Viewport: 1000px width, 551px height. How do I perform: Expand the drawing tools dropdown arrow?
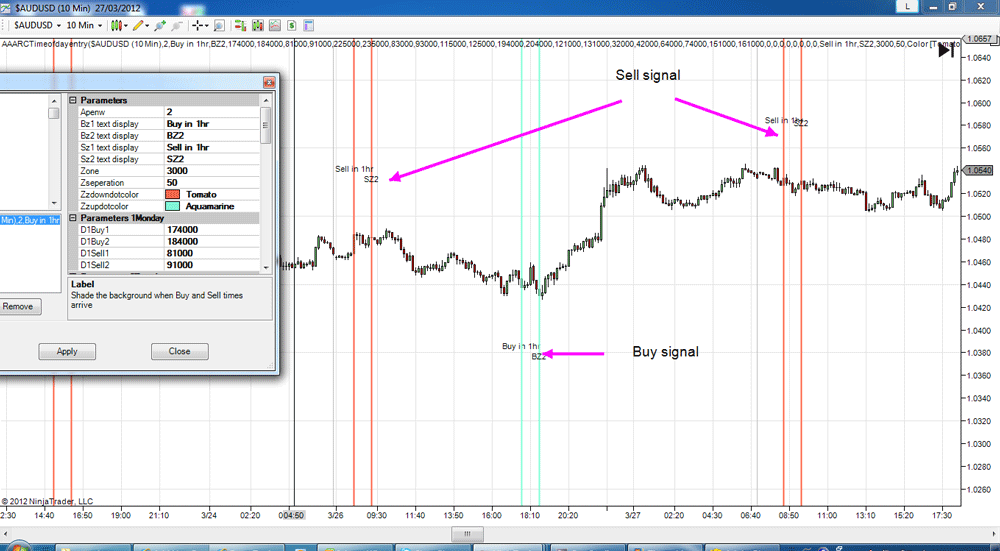coord(147,26)
